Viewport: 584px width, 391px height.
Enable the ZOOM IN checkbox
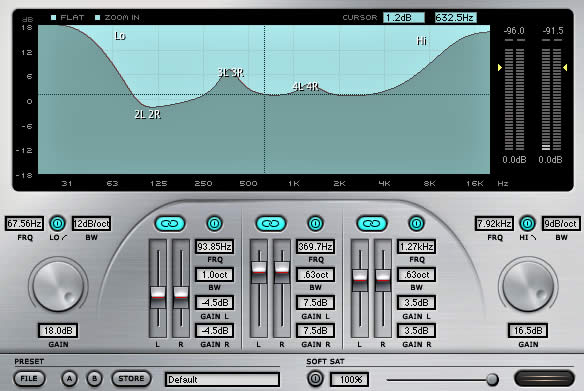[98, 18]
